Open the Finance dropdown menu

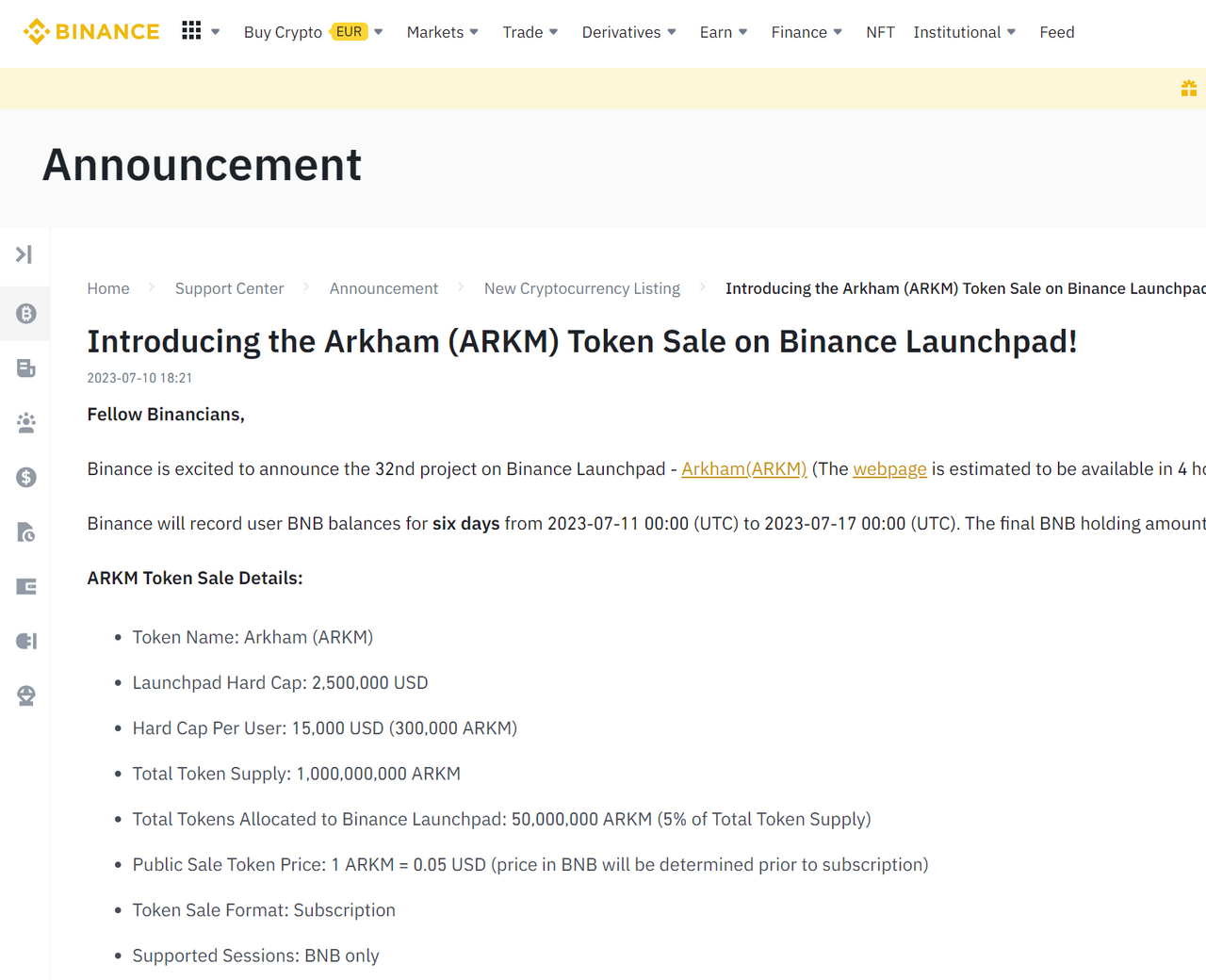click(x=807, y=32)
